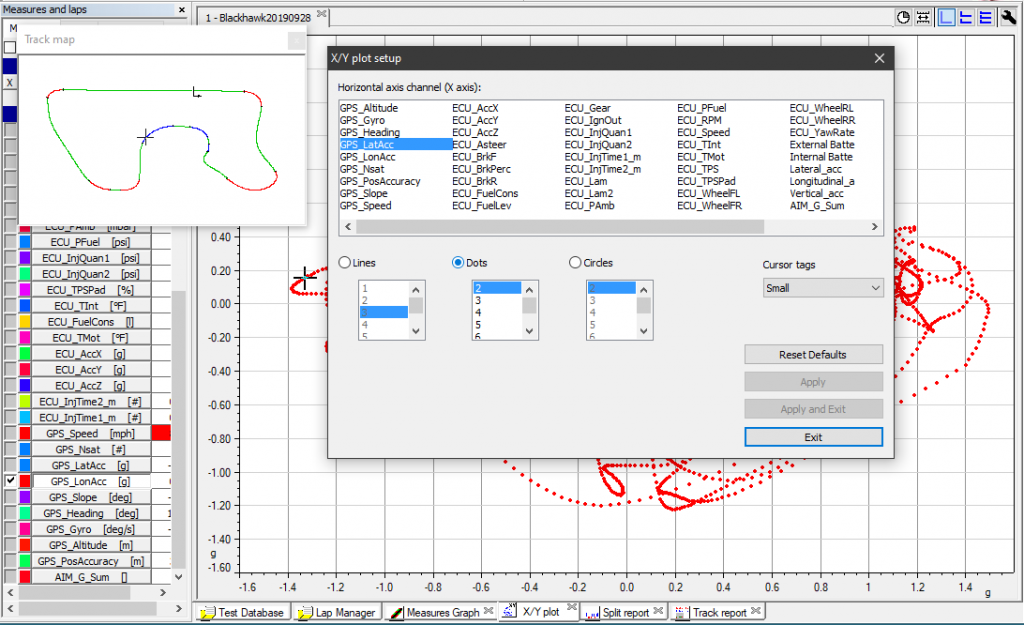Select the three-line blue plot layout icon
The height and width of the screenshot is (625, 1024).
tap(985, 17)
